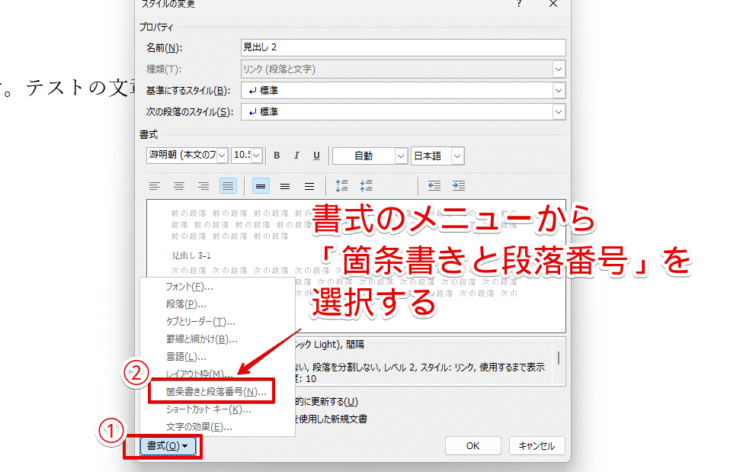Close the style change dialog

pos(554,4)
